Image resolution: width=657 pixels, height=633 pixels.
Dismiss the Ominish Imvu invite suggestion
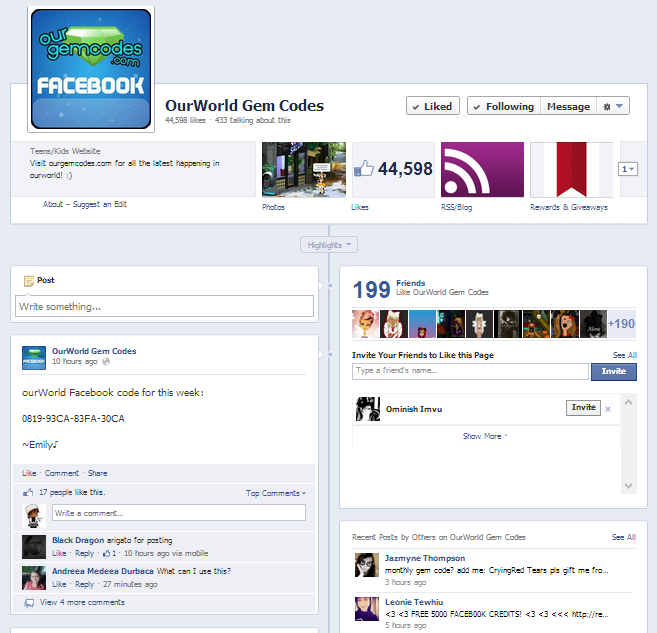pyautogui.click(x=608, y=409)
